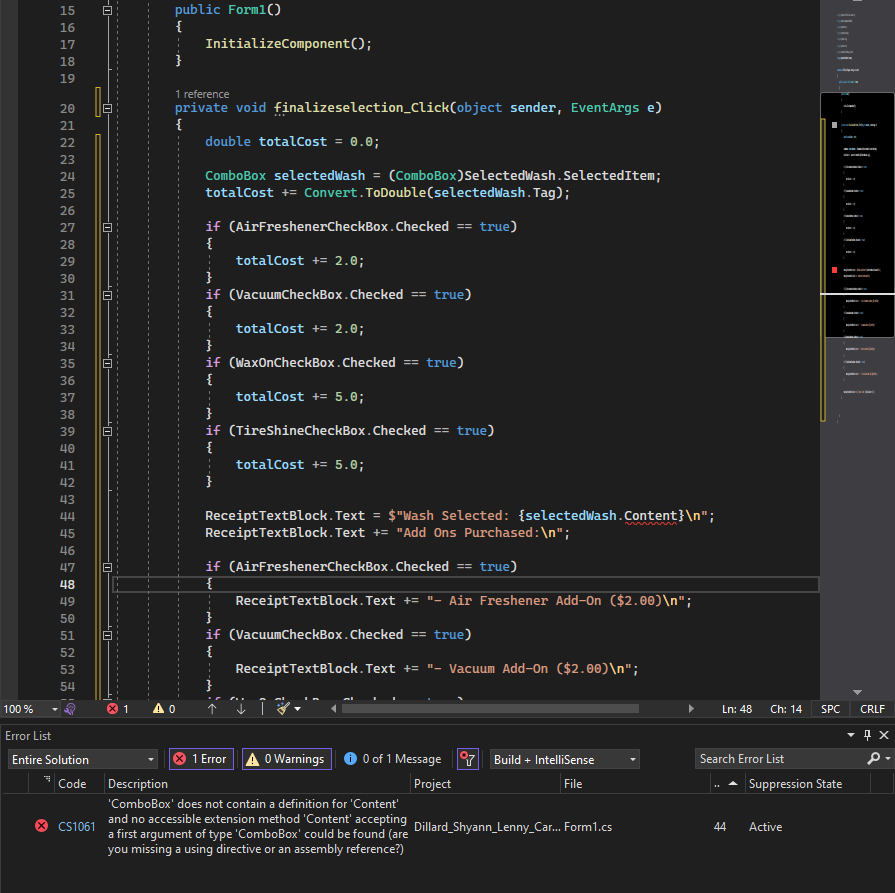Click the Ch: 14 column indicator

click(786, 709)
